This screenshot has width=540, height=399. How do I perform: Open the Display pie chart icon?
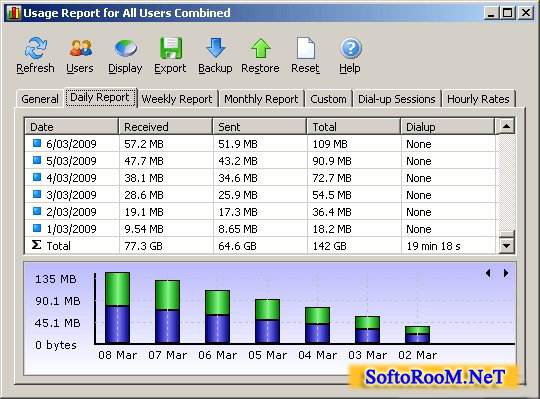click(x=125, y=48)
